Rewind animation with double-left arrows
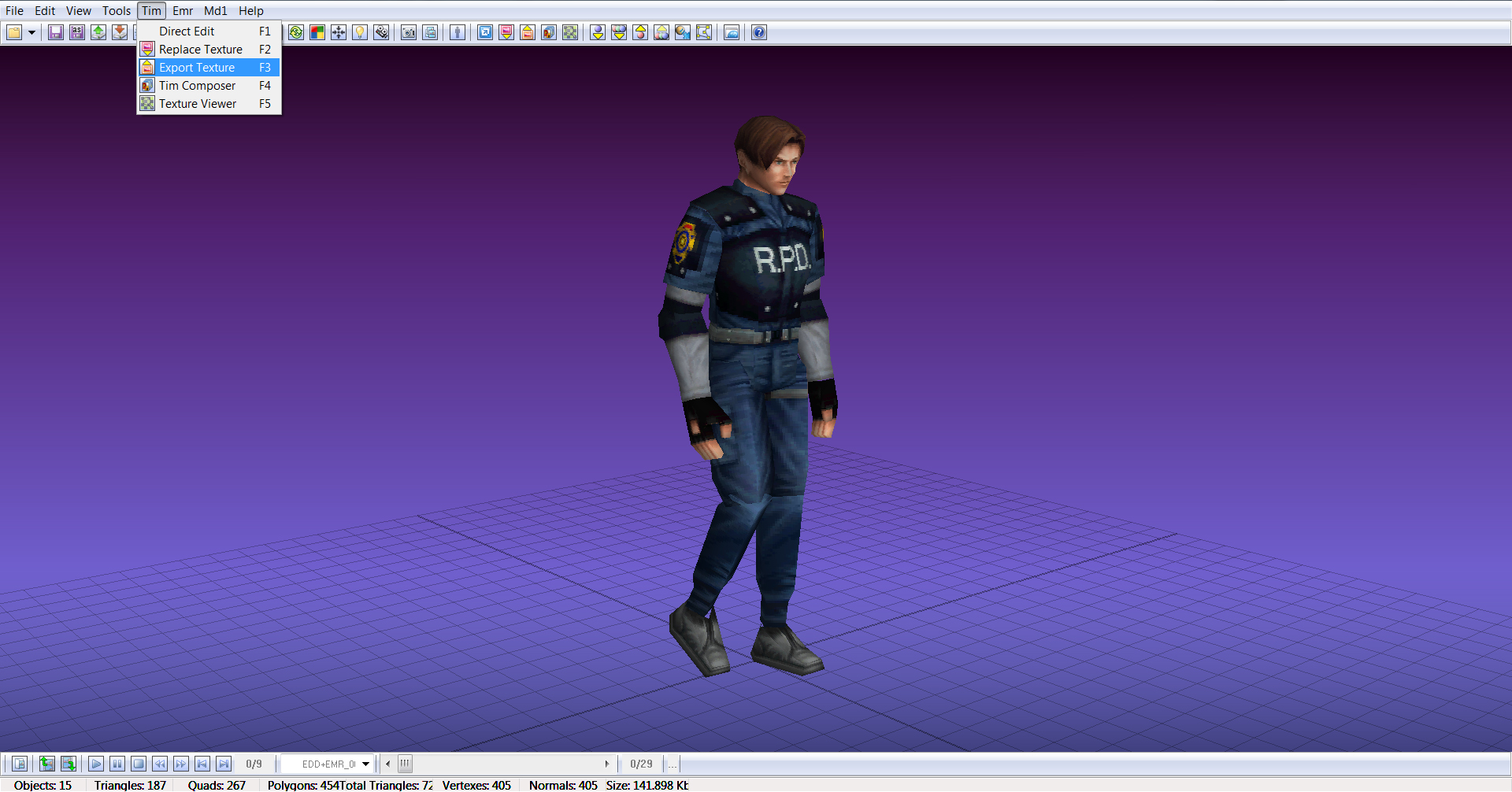Image resolution: width=1512 pixels, height=792 pixels. [160, 764]
